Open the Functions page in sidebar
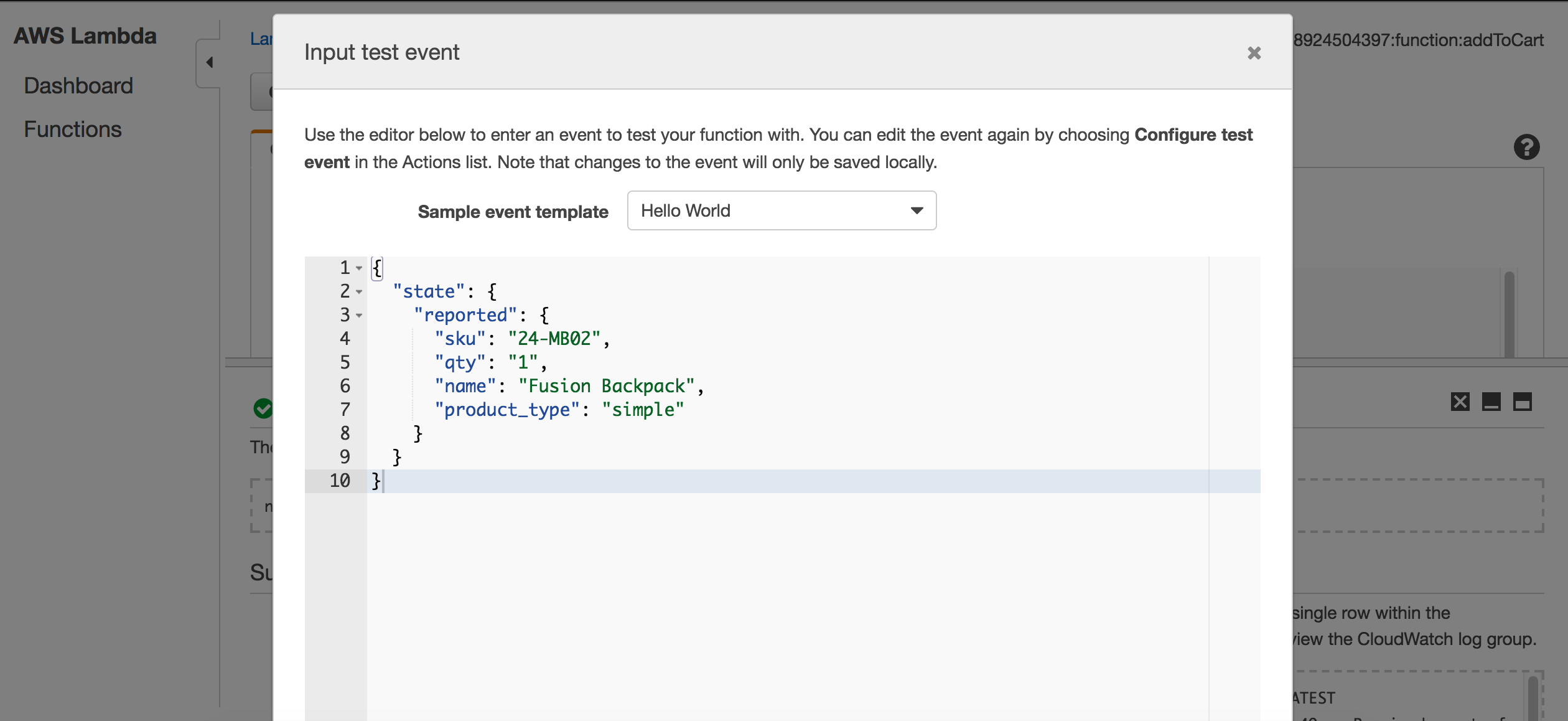Screen dimensions: 1568x721 73,129
